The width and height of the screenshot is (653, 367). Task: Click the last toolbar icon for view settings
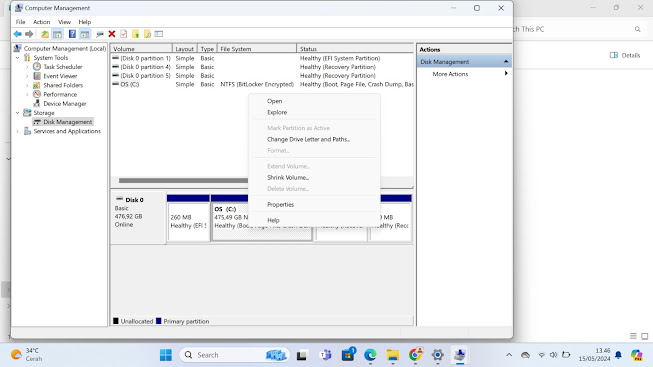pos(159,34)
